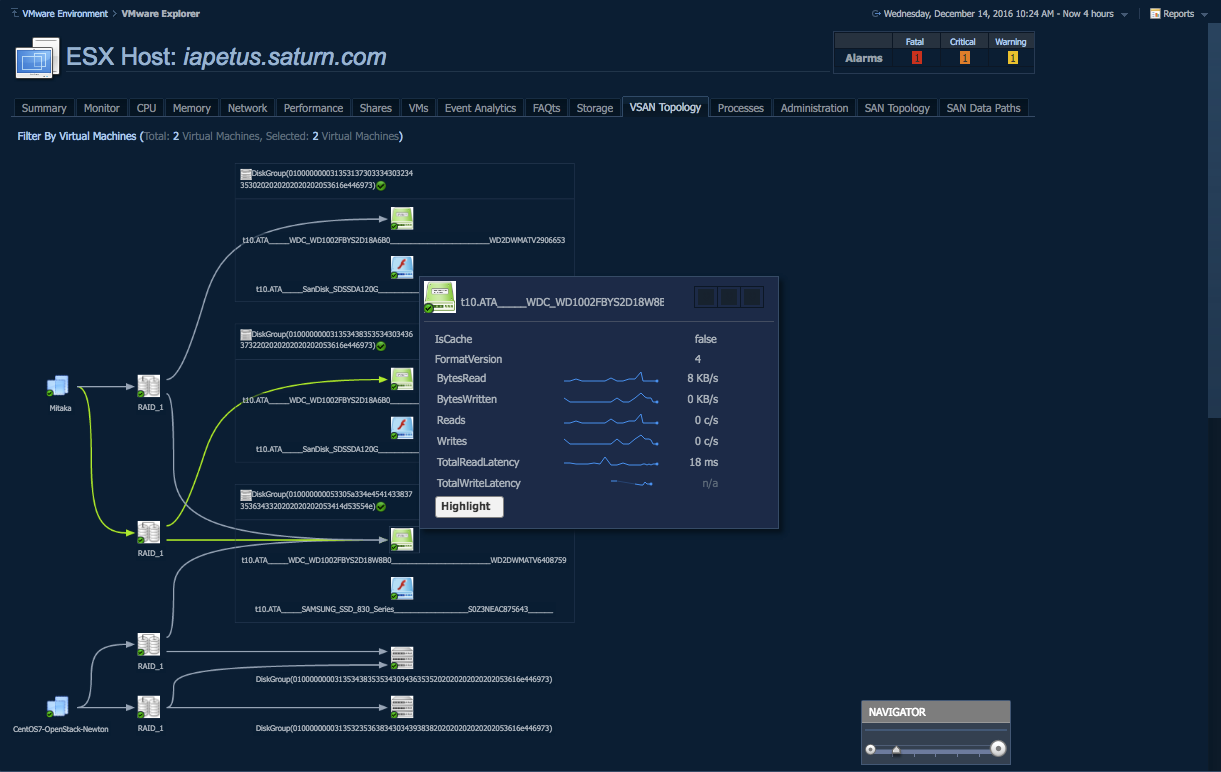Open the Critical alarm count badge
The image size is (1221, 772).
click(964, 58)
